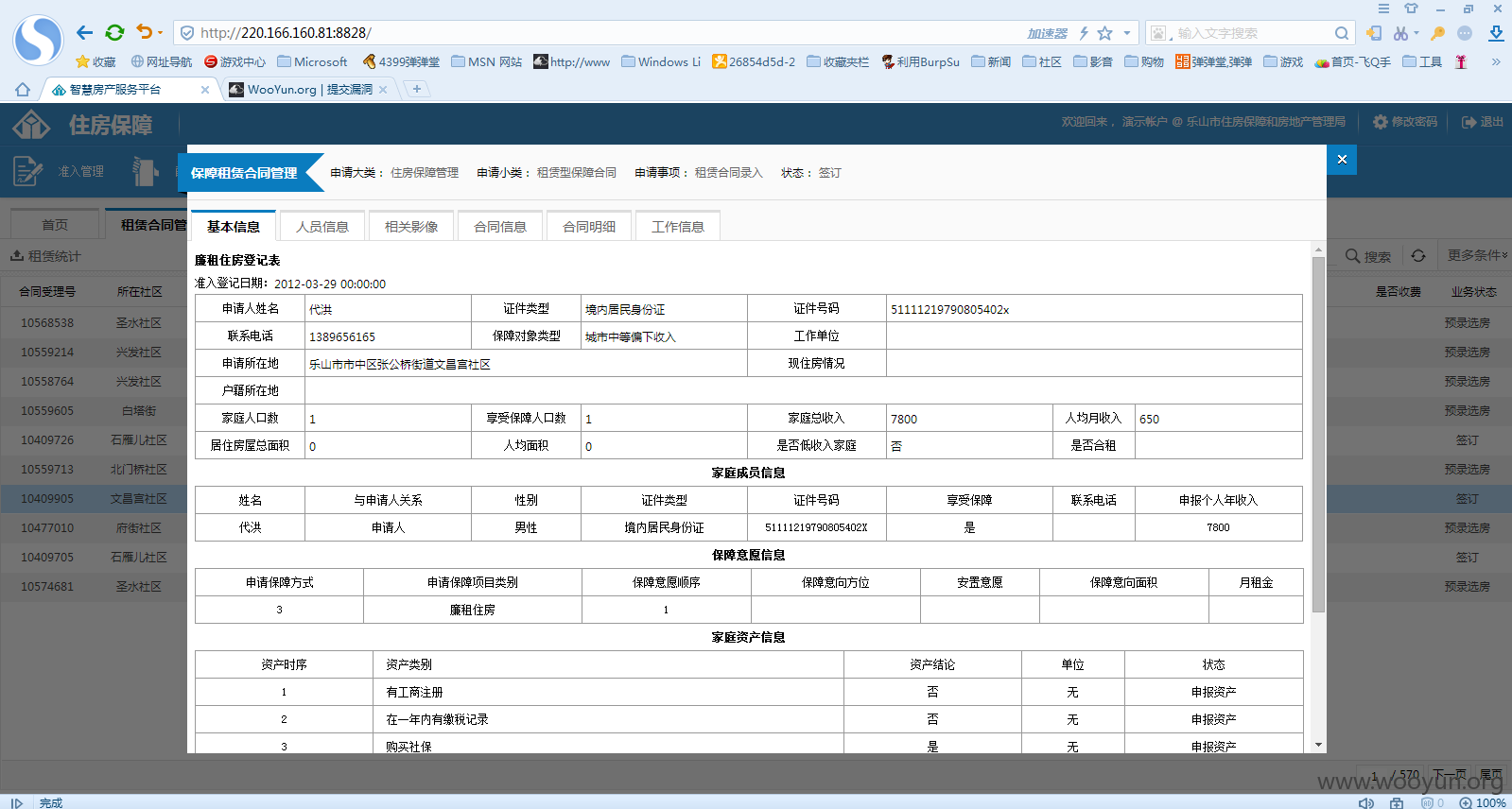Click the refresh icon beside 搜索
Screen dimensions: 1512x809
click(x=1418, y=256)
